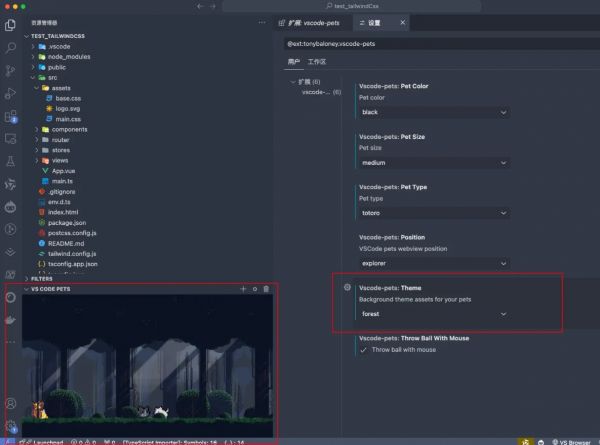Open the Testing flask icon

11,161
